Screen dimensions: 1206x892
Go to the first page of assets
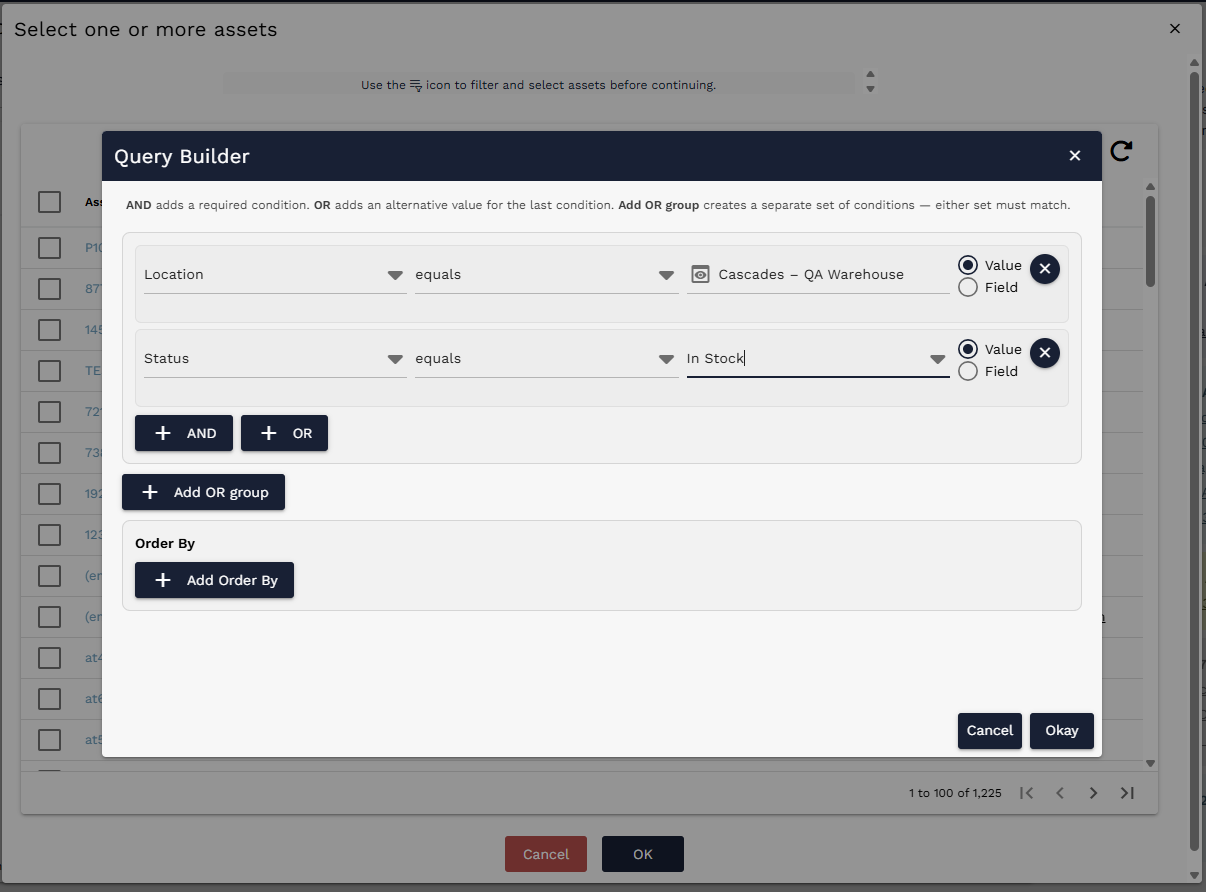[x=1027, y=793]
